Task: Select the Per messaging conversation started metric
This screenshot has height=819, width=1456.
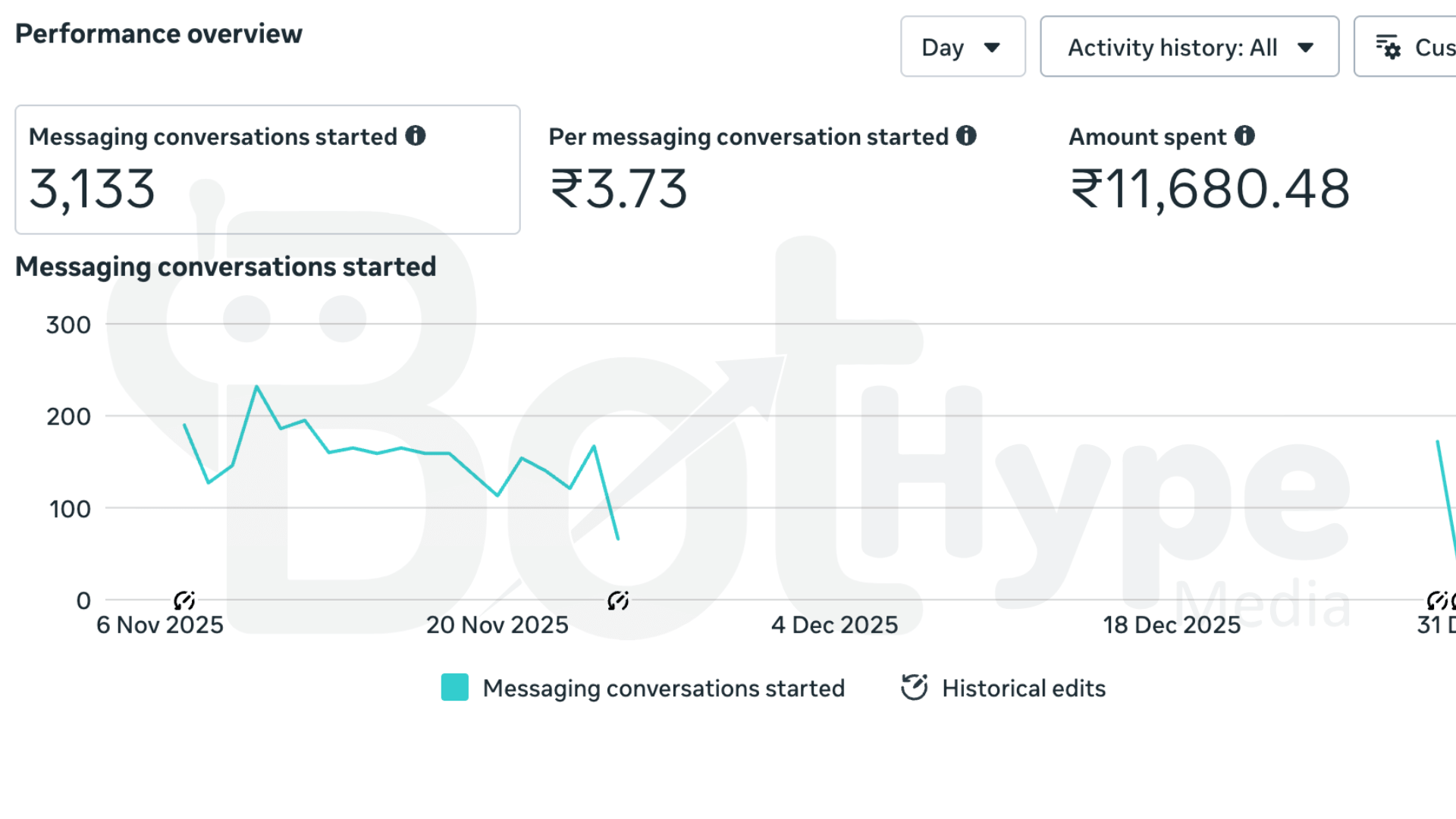Action: click(x=763, y=170)
